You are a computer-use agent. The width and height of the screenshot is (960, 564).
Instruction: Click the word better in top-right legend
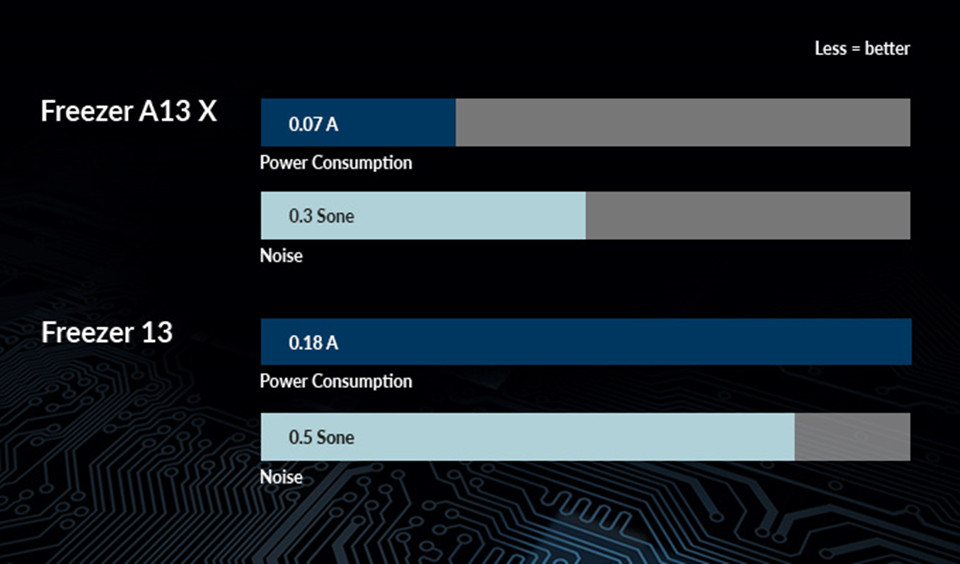pos(887,48)
